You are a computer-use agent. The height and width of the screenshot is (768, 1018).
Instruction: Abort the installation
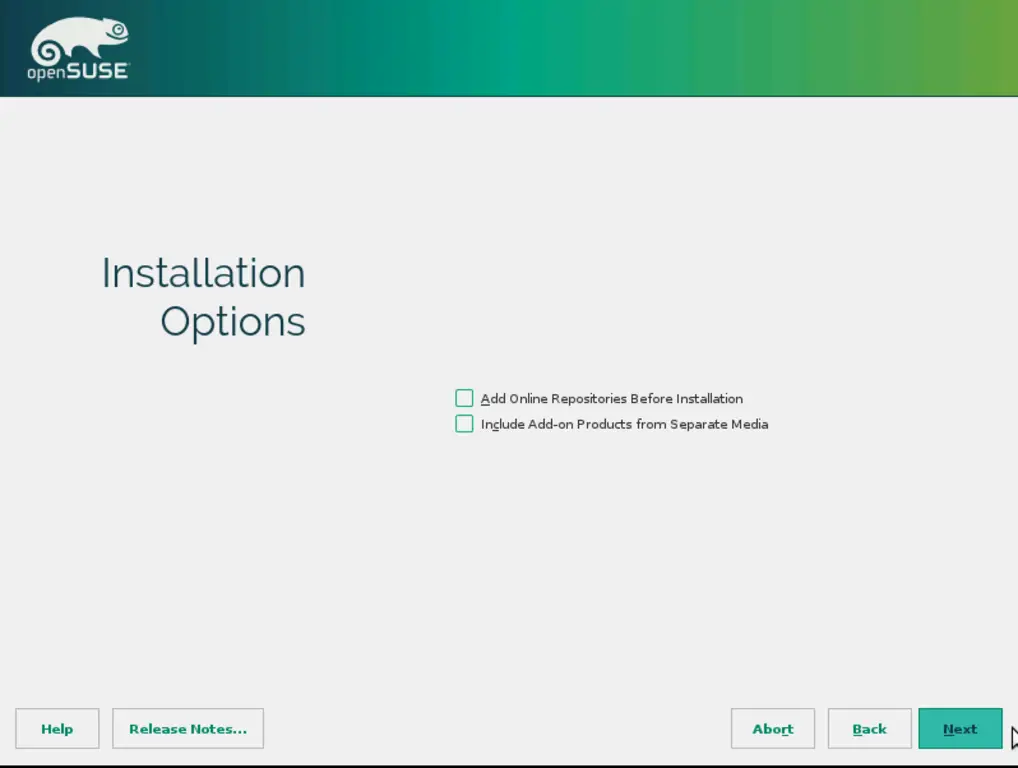click(x=773, y=728)
